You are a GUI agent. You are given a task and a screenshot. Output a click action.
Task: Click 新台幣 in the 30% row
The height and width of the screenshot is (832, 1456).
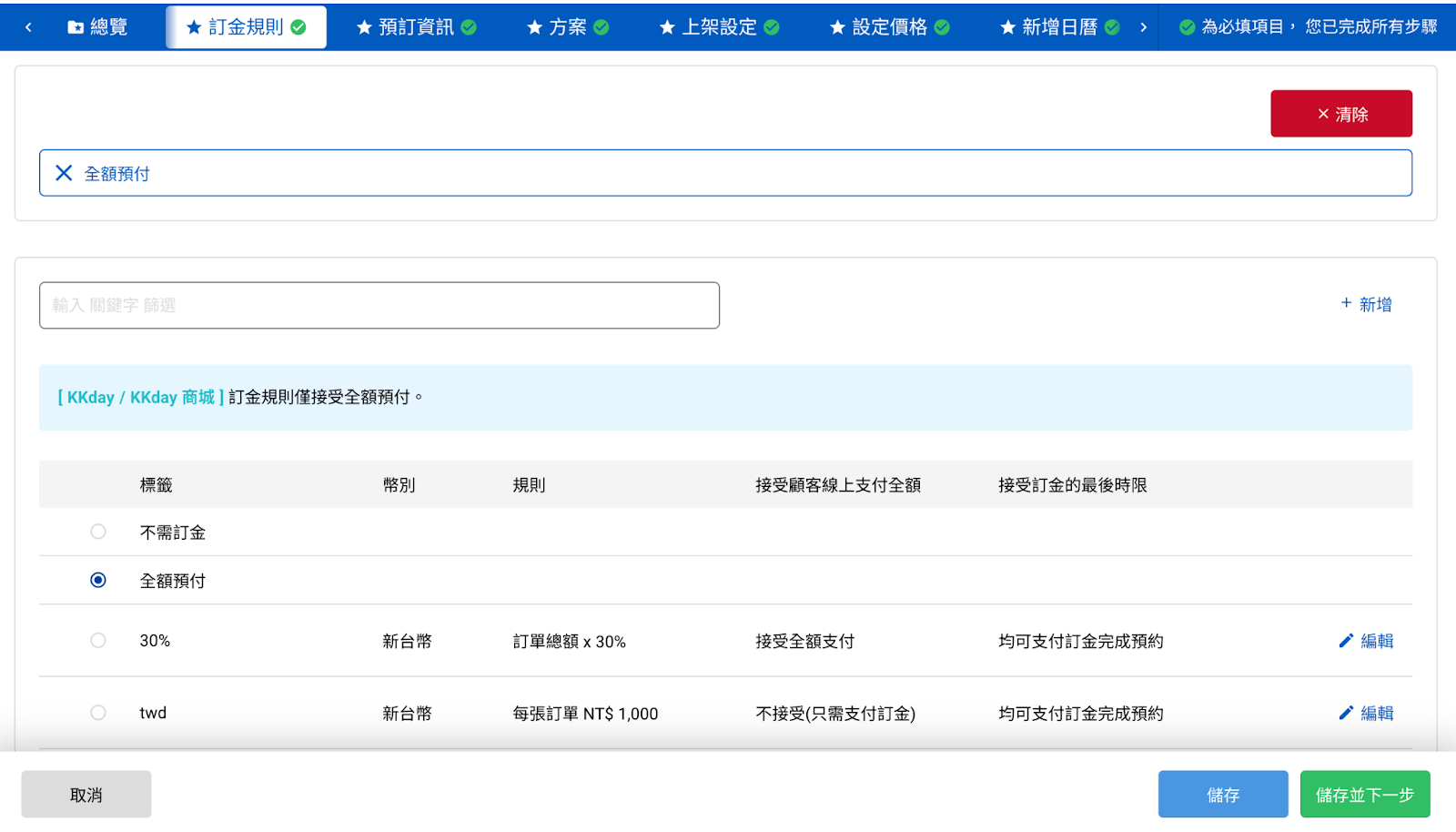coord(407,642)
